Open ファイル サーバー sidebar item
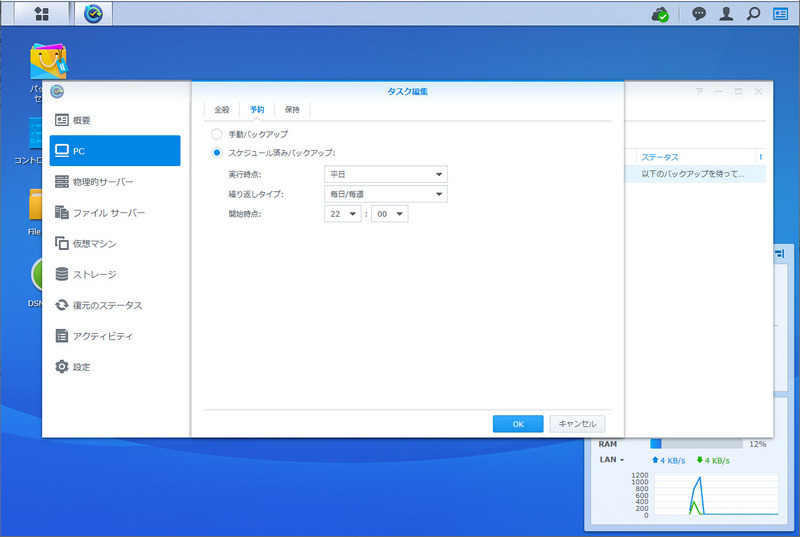 (115, 213)
